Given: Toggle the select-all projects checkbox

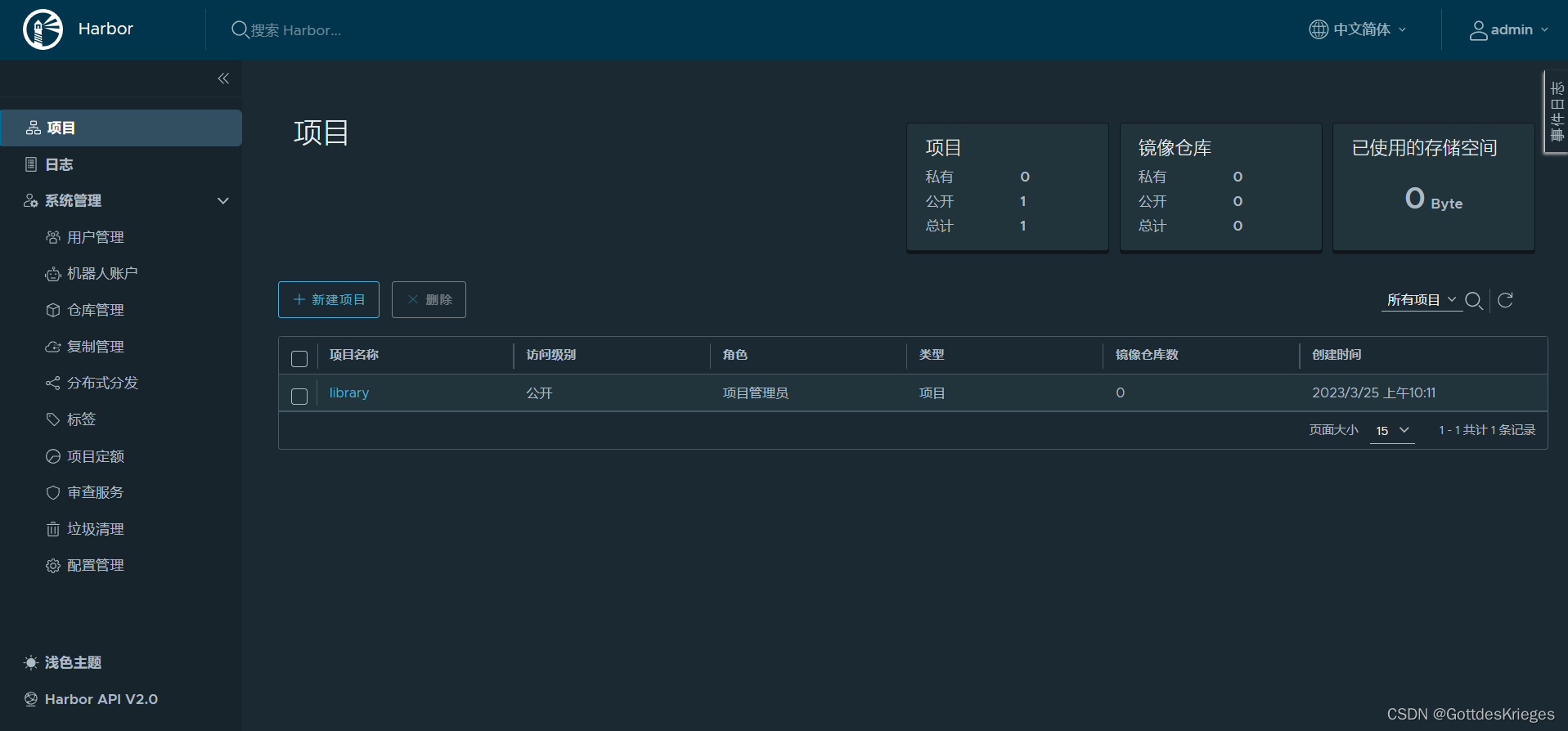Looking at the screenshot, I should pyautogui.click(x=299, y=359).
